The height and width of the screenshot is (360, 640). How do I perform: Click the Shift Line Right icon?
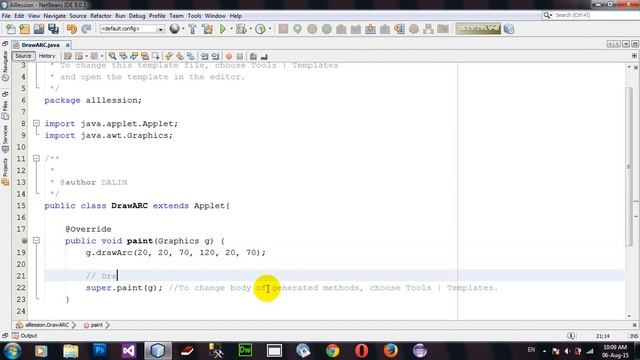click(x=216, y=56)
